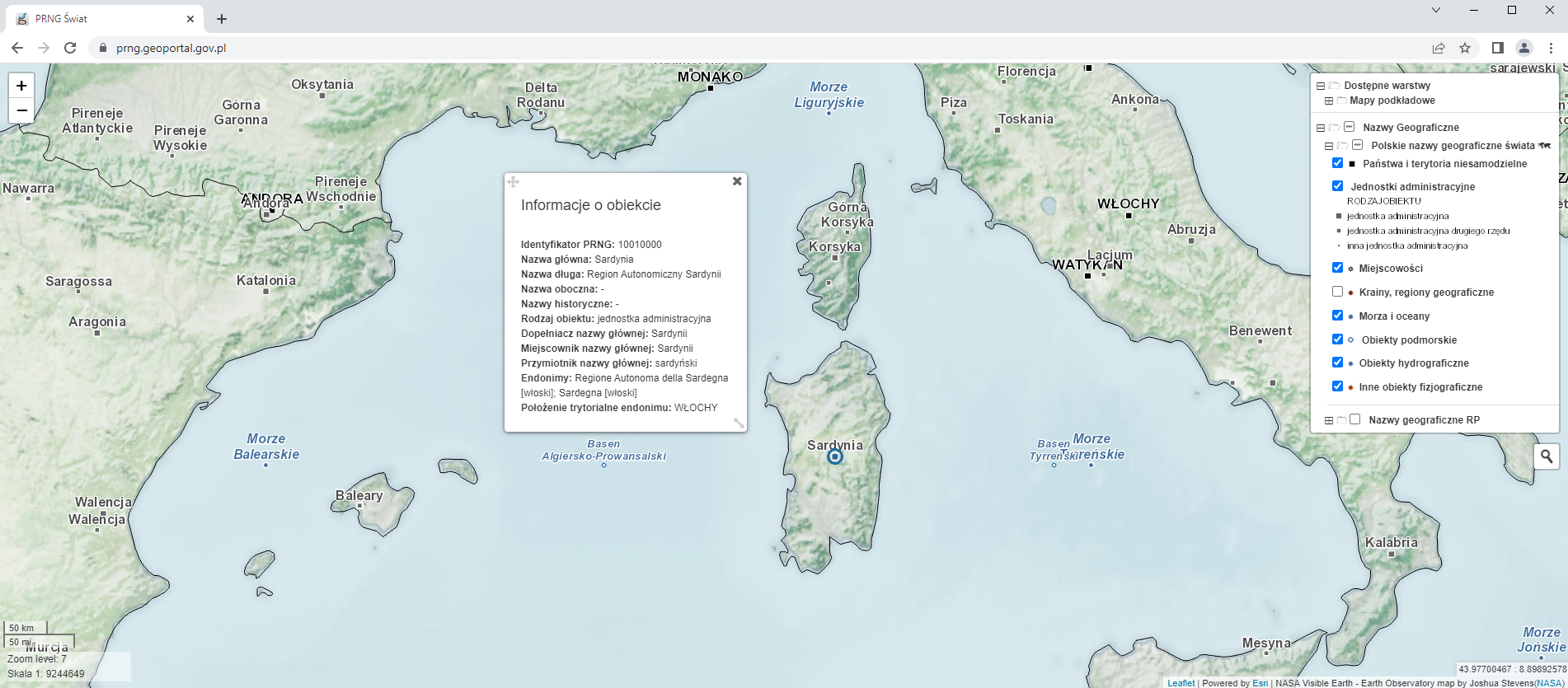Bookmark this page with star icon

1465,48
